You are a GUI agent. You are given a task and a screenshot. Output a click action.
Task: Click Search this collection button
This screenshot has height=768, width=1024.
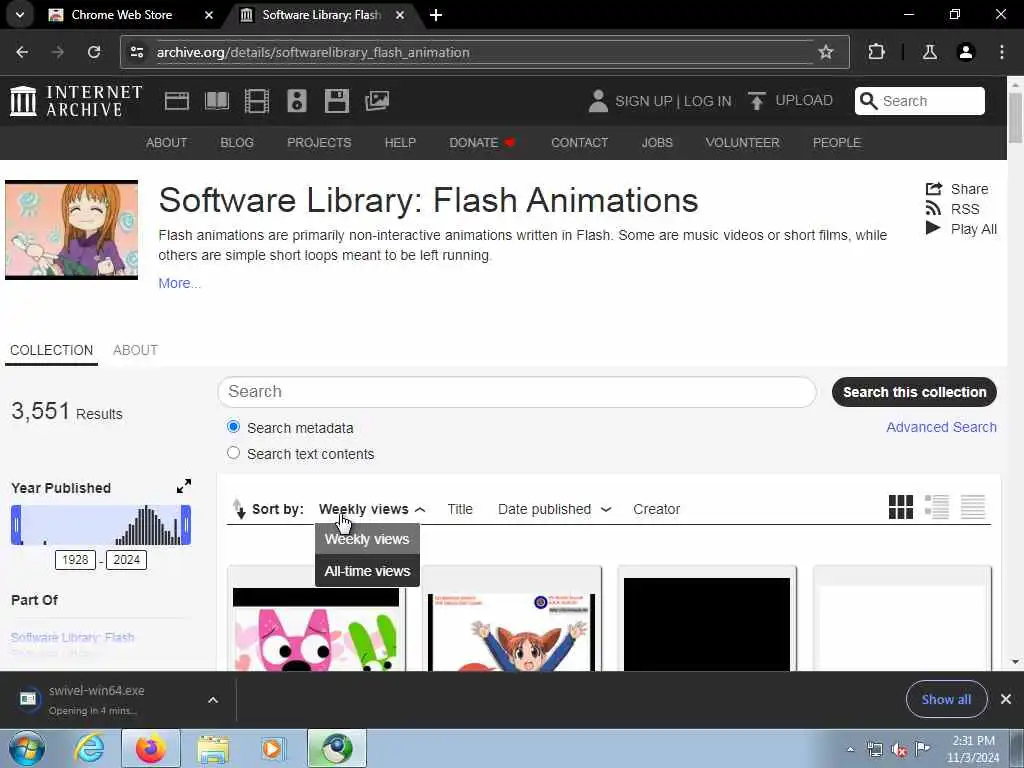tap(914, 392)
